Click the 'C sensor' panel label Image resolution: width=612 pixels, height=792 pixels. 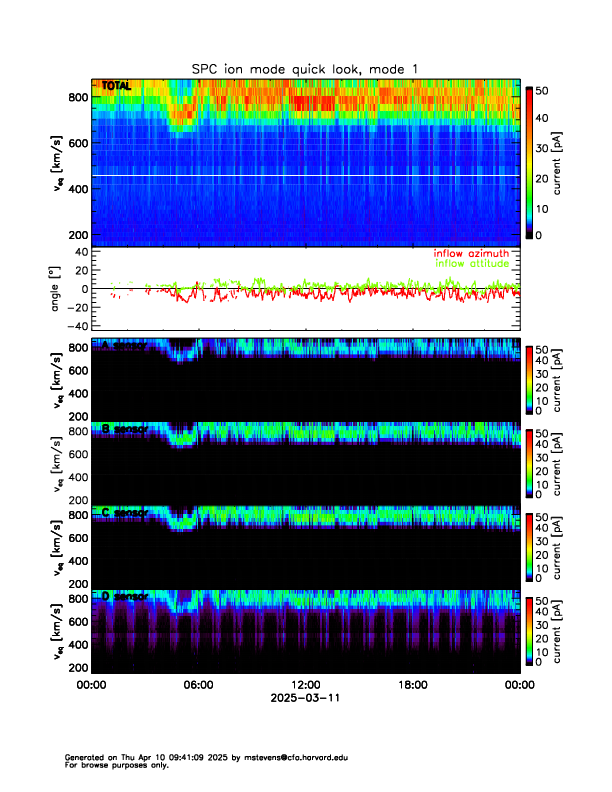124,513
